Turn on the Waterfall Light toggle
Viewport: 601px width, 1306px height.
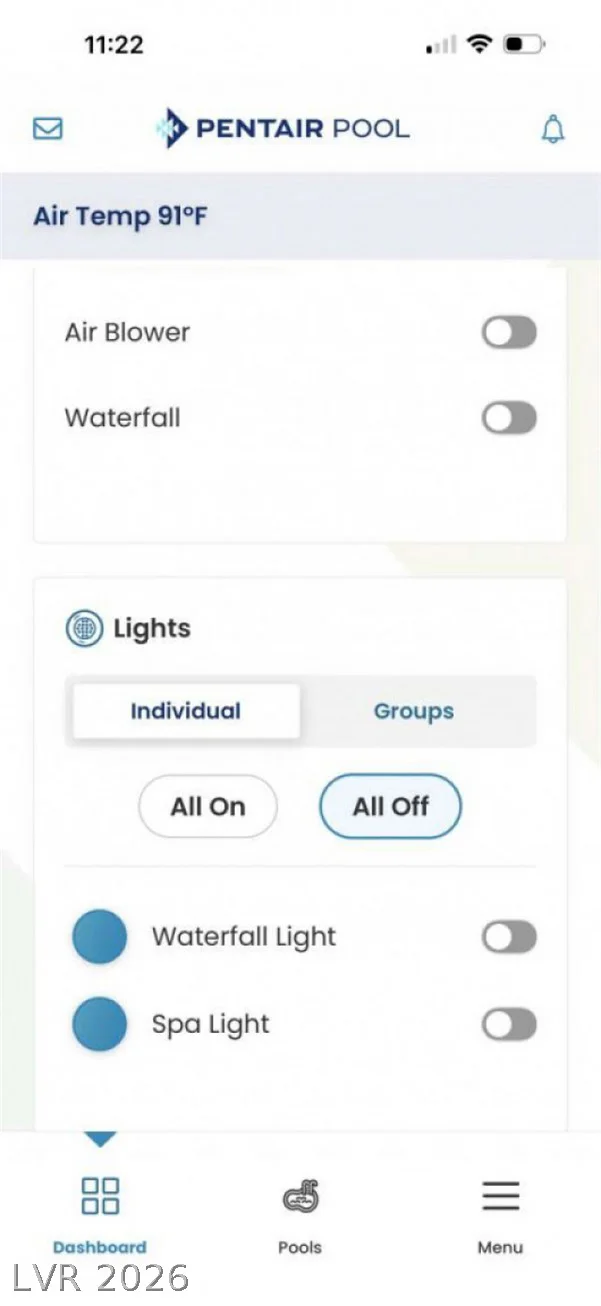pyautogui.click(x=509, y=937)
